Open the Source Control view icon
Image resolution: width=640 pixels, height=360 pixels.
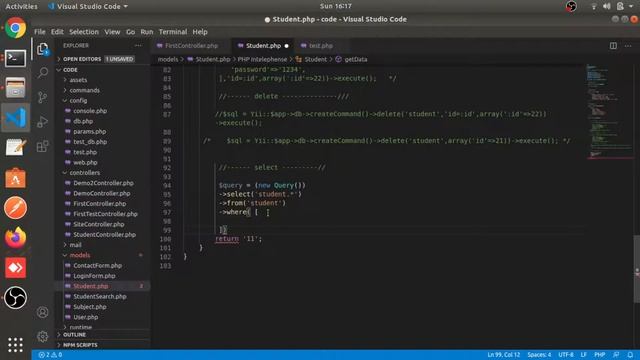(43, 97)
